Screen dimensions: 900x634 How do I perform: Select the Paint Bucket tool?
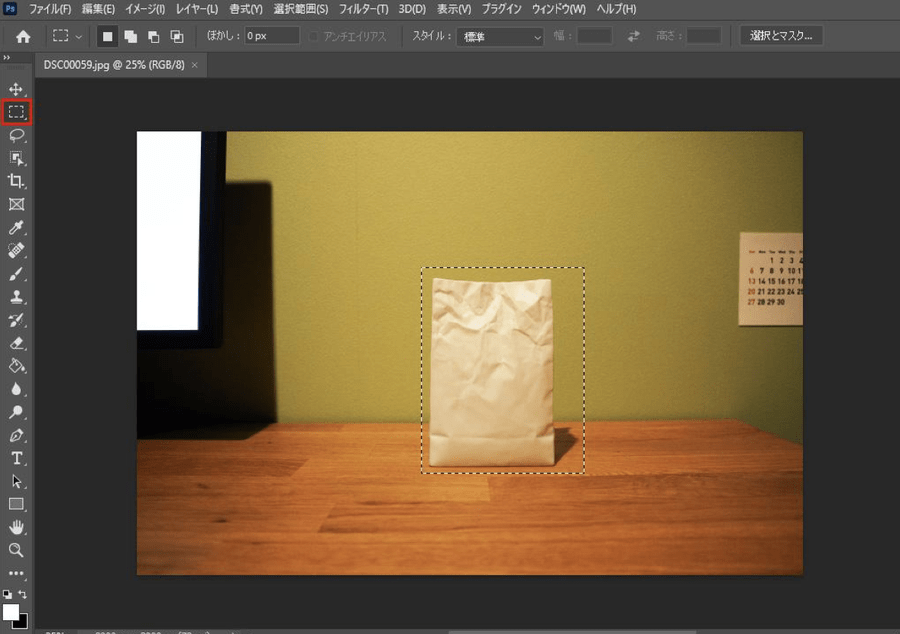16,366
